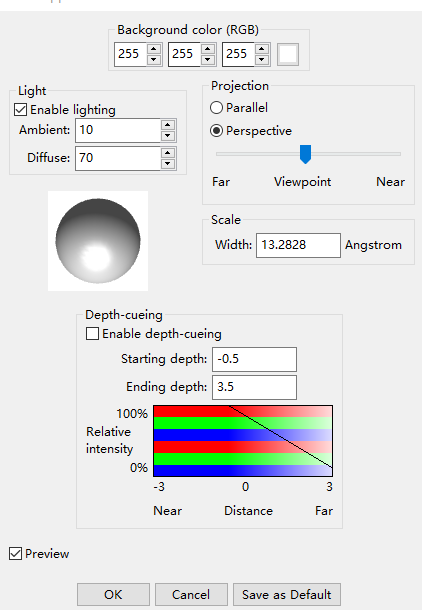The height and width of the screenshot is (610, 422).
Task: Click the Near label under Viewpoint slider
Action: point(390,182)
